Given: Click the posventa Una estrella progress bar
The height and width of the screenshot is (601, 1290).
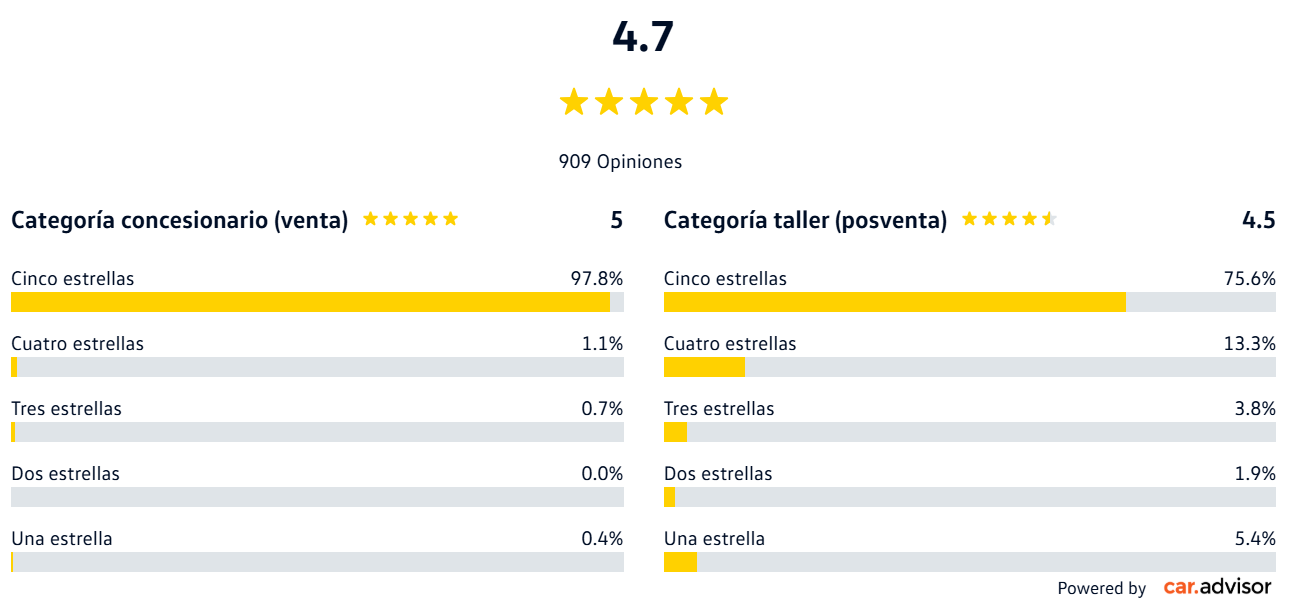Looking at the screenshot, I should coord(969,562).
